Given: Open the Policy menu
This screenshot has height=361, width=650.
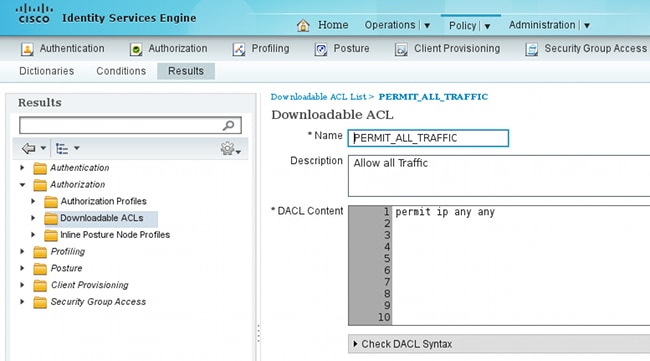Looking at the screenshot, I should (x=463, y=26).
